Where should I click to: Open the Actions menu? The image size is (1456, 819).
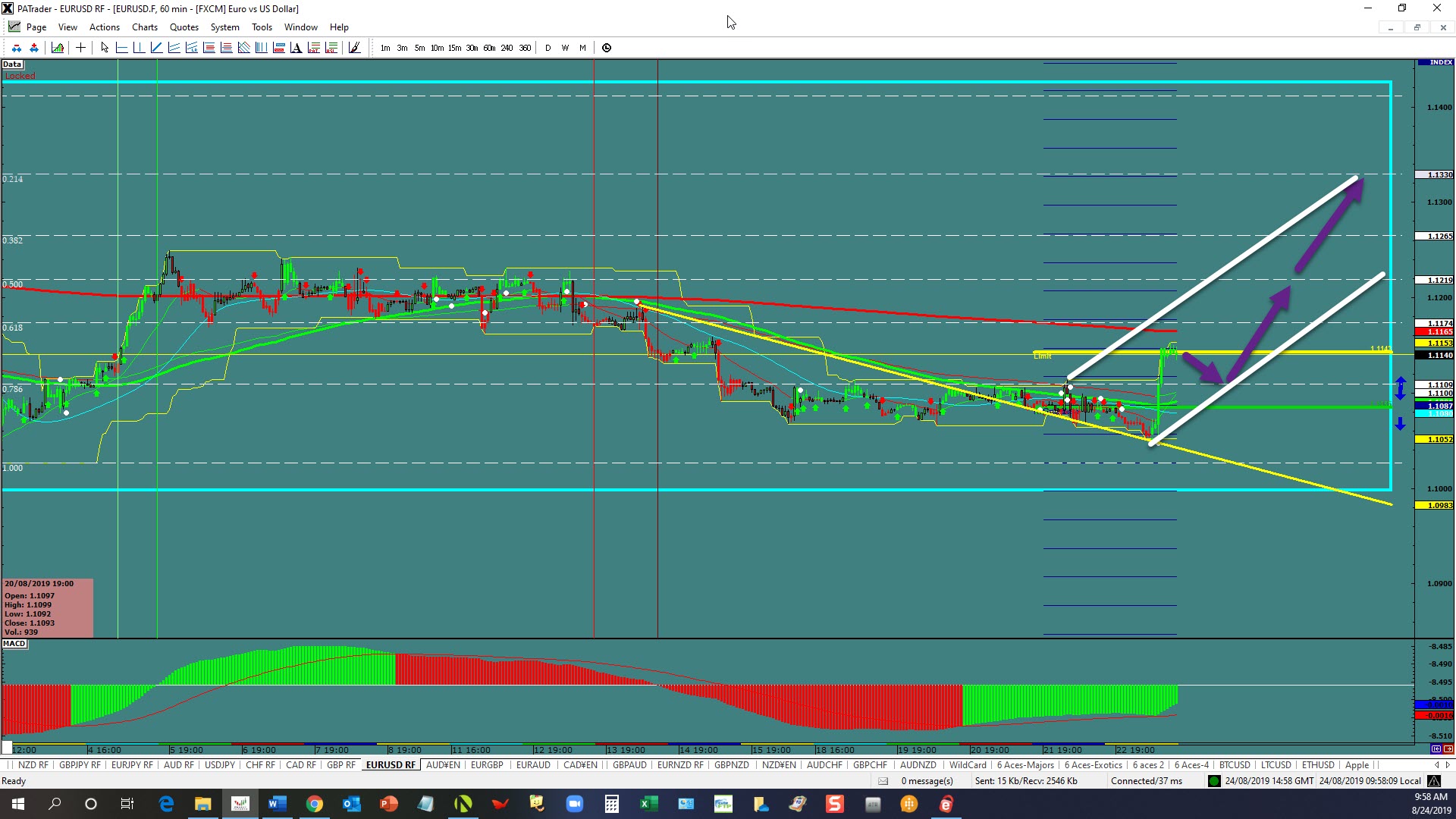pyautogui.click(x=105, y=27)
